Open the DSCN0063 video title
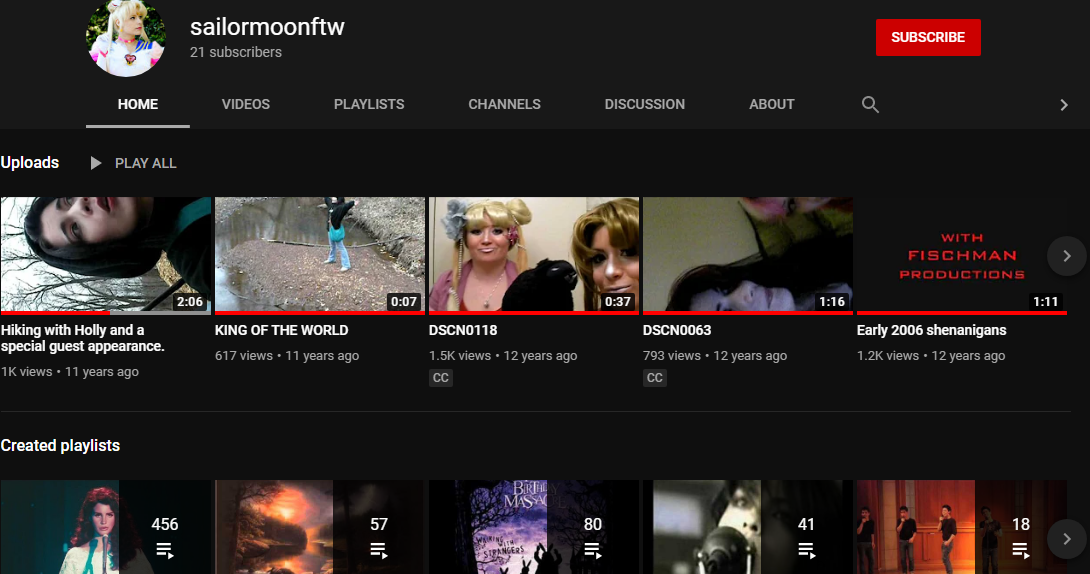 coord(677,330)
